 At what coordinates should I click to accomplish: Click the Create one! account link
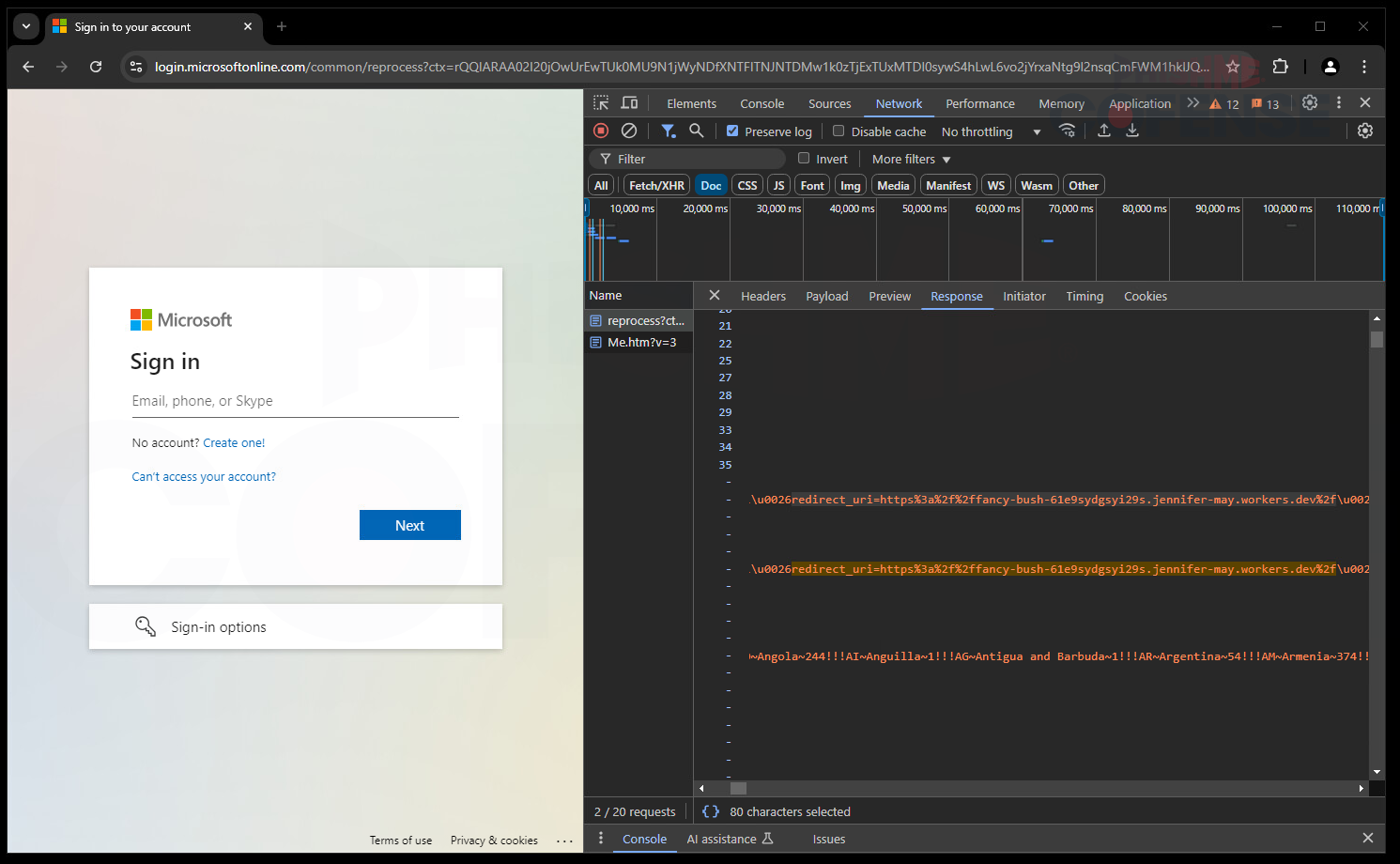tap(234, 442)
